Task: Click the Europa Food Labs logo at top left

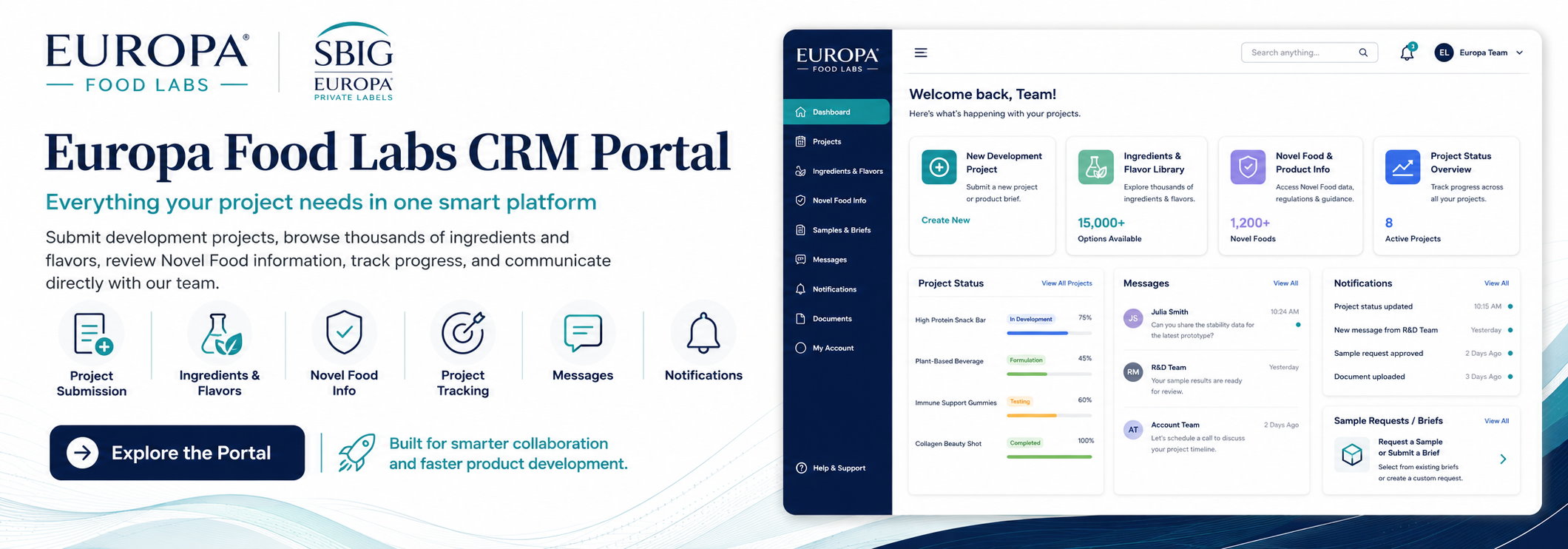Action: [147, 63]
